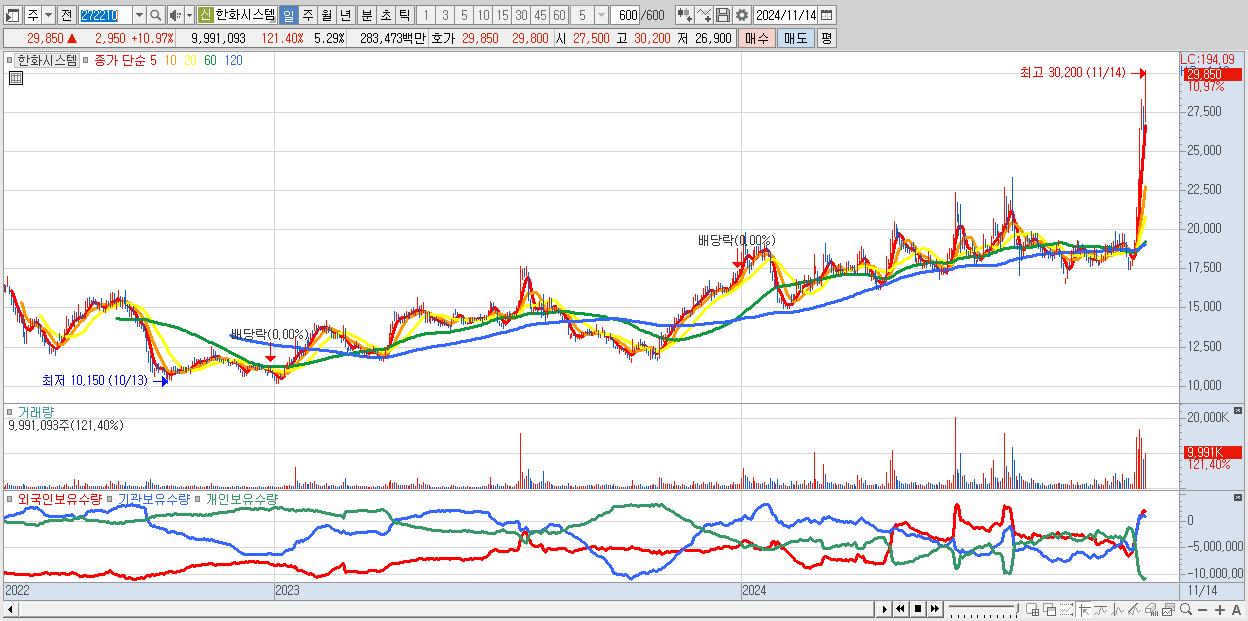Select the yearly '년' period toggle
Viewport: 1248px width, 621px height.
pos(345,15)
